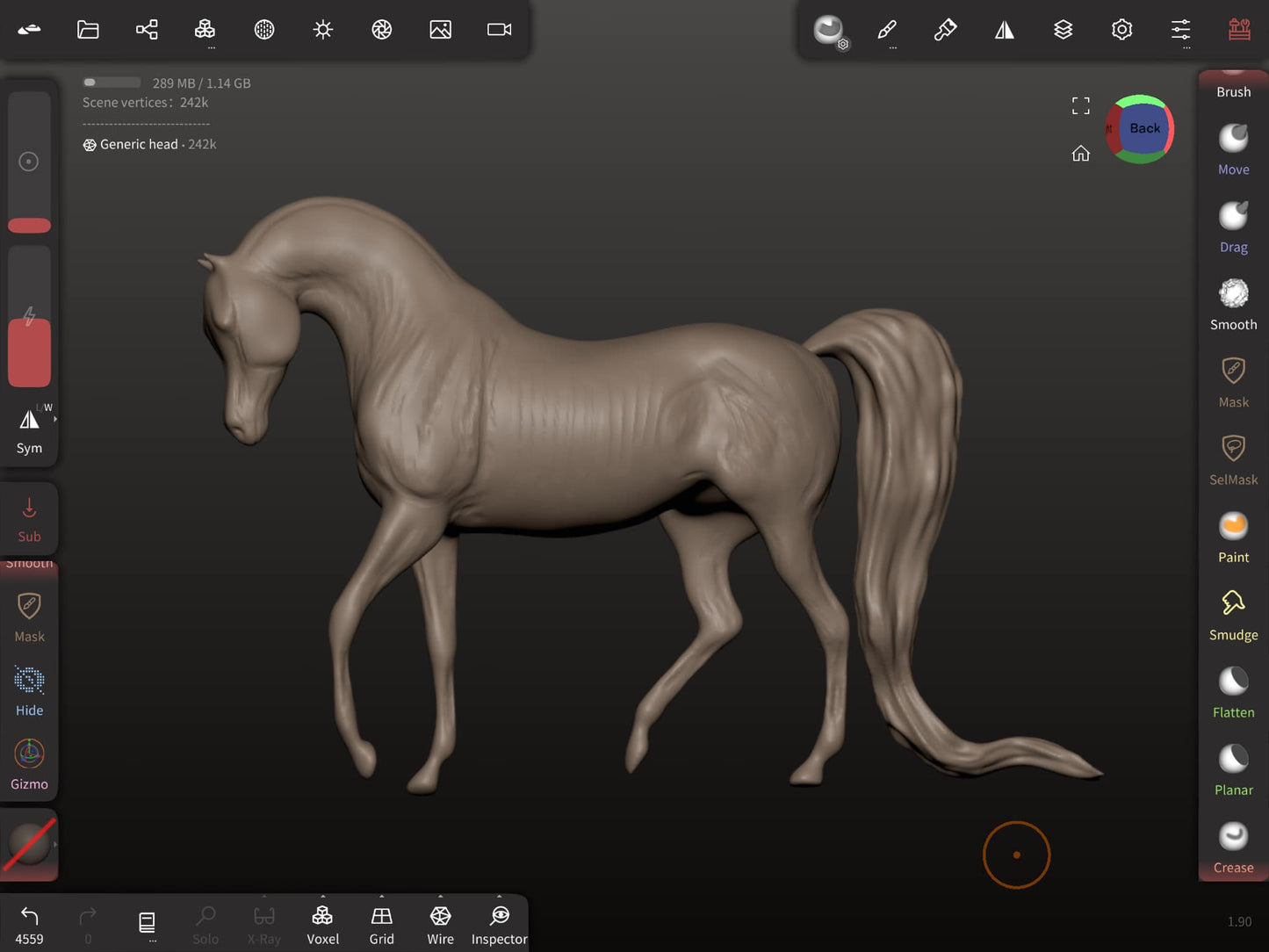
Task: Activate the Gizmo transform tool
Action: point(29,763)
